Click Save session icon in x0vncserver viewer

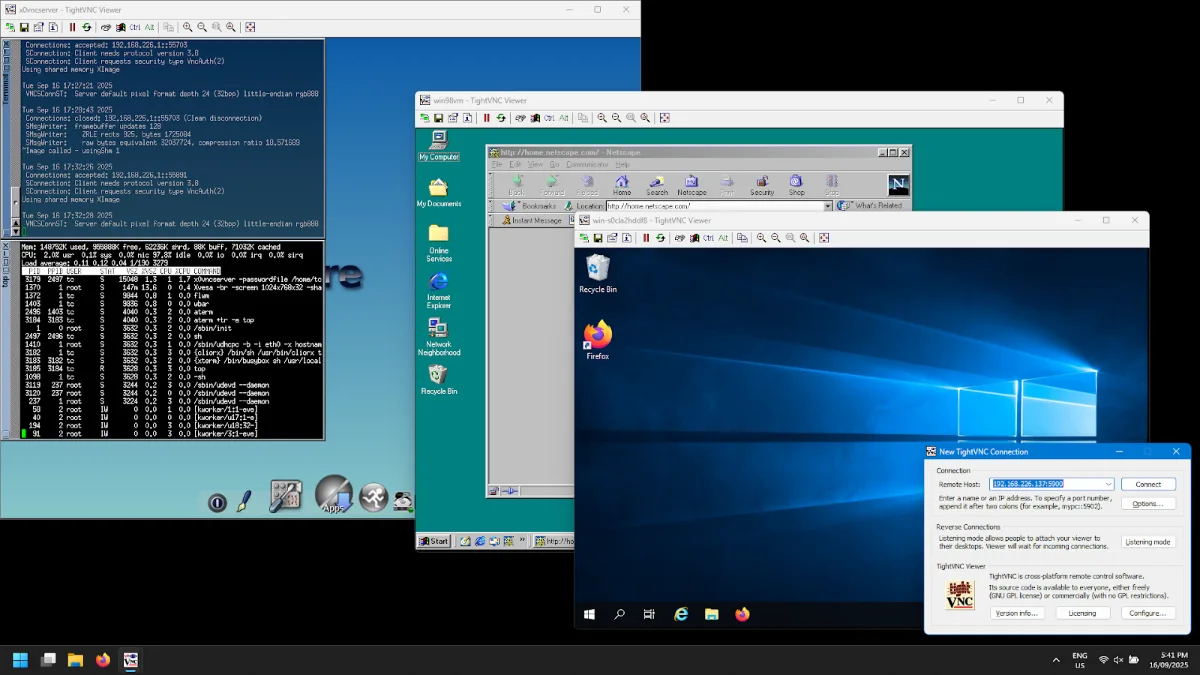tap(24, 28)
